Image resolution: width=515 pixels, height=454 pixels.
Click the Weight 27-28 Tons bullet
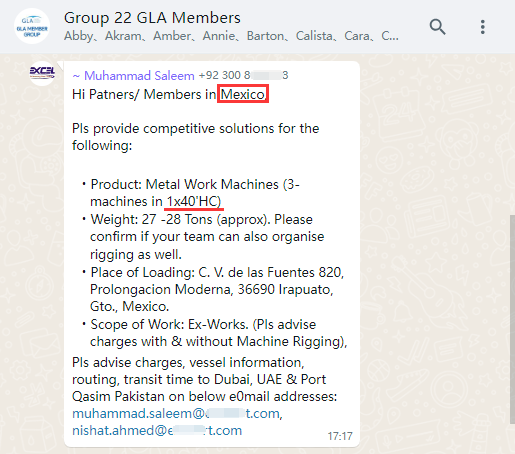click(x=207, y=237)
